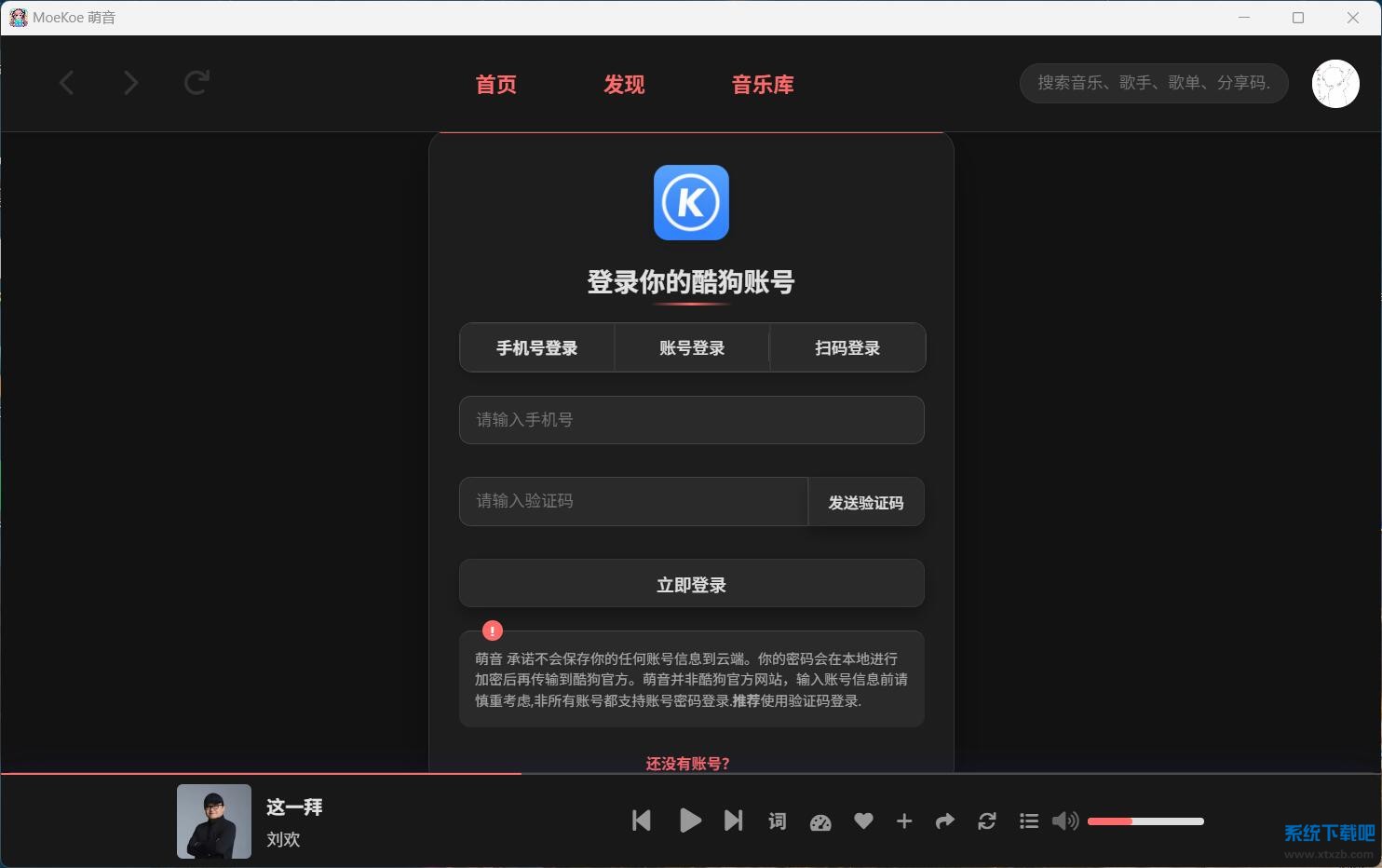This screenshot has height=868, width=1382.
Task: Favorite the current song via heart icon
Action: click(x=862, y=821)
